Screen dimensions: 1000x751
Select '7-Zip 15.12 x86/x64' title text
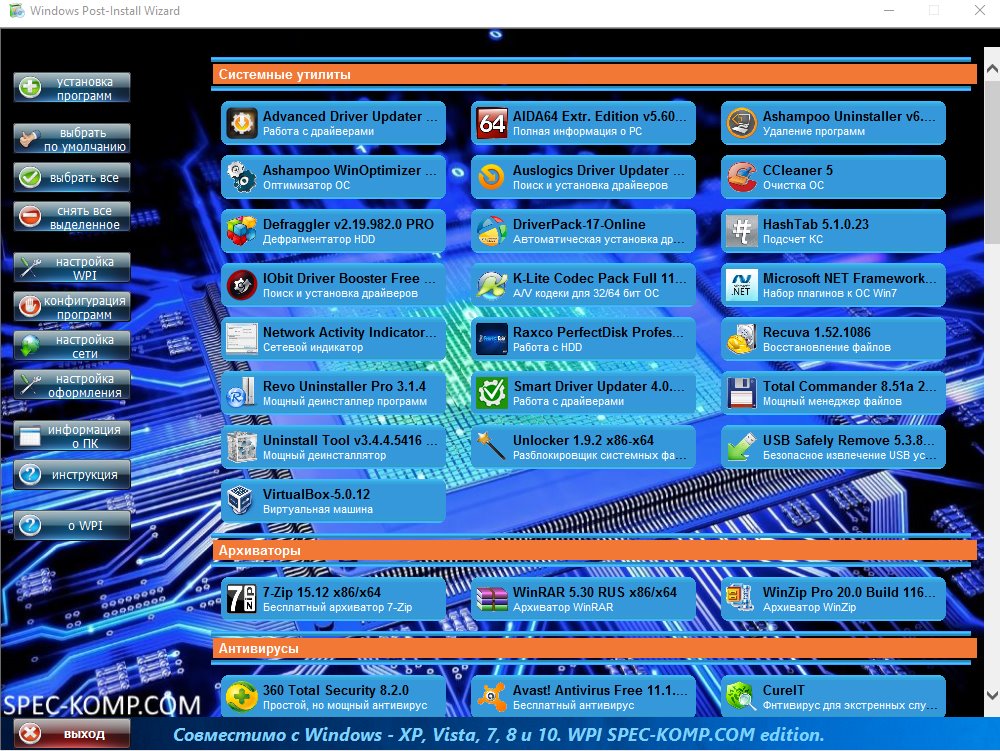321,592
